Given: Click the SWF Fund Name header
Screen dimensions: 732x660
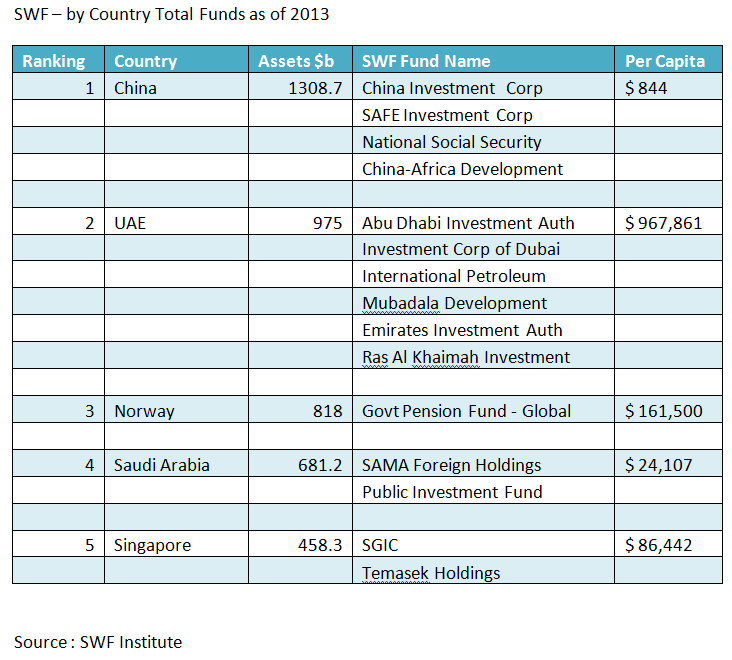Looking at the screenshot, I should [x=426, y=61].
